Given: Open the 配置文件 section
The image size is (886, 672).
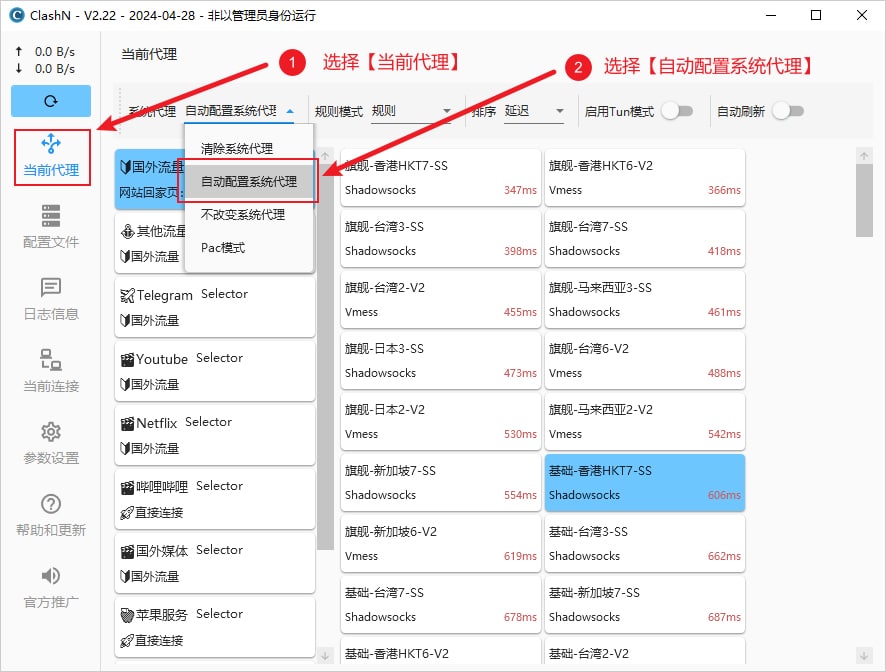Looking at the screenshot, I should point(50,227).
